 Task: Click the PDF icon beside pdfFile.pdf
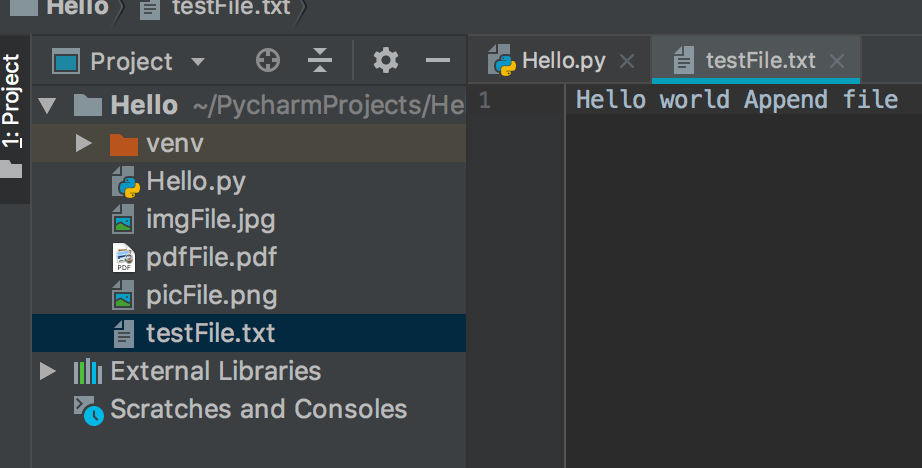click(x=123, y=258)
